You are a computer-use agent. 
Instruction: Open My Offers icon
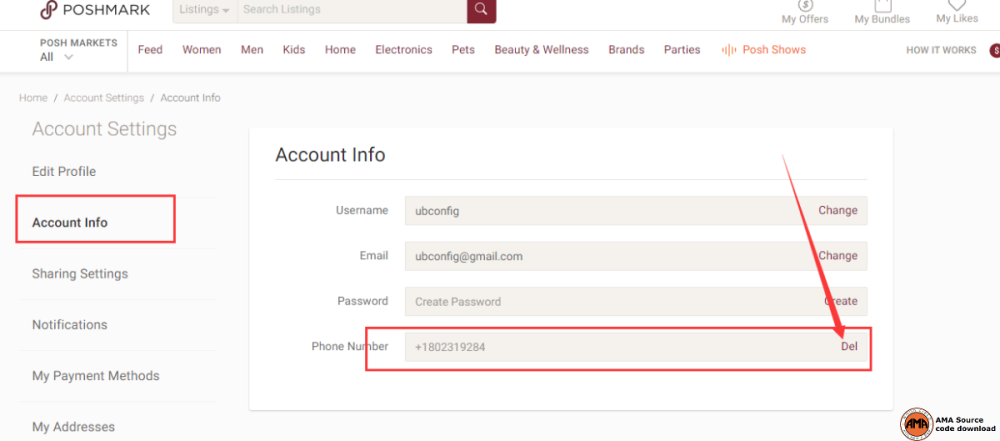coord(805,6)
